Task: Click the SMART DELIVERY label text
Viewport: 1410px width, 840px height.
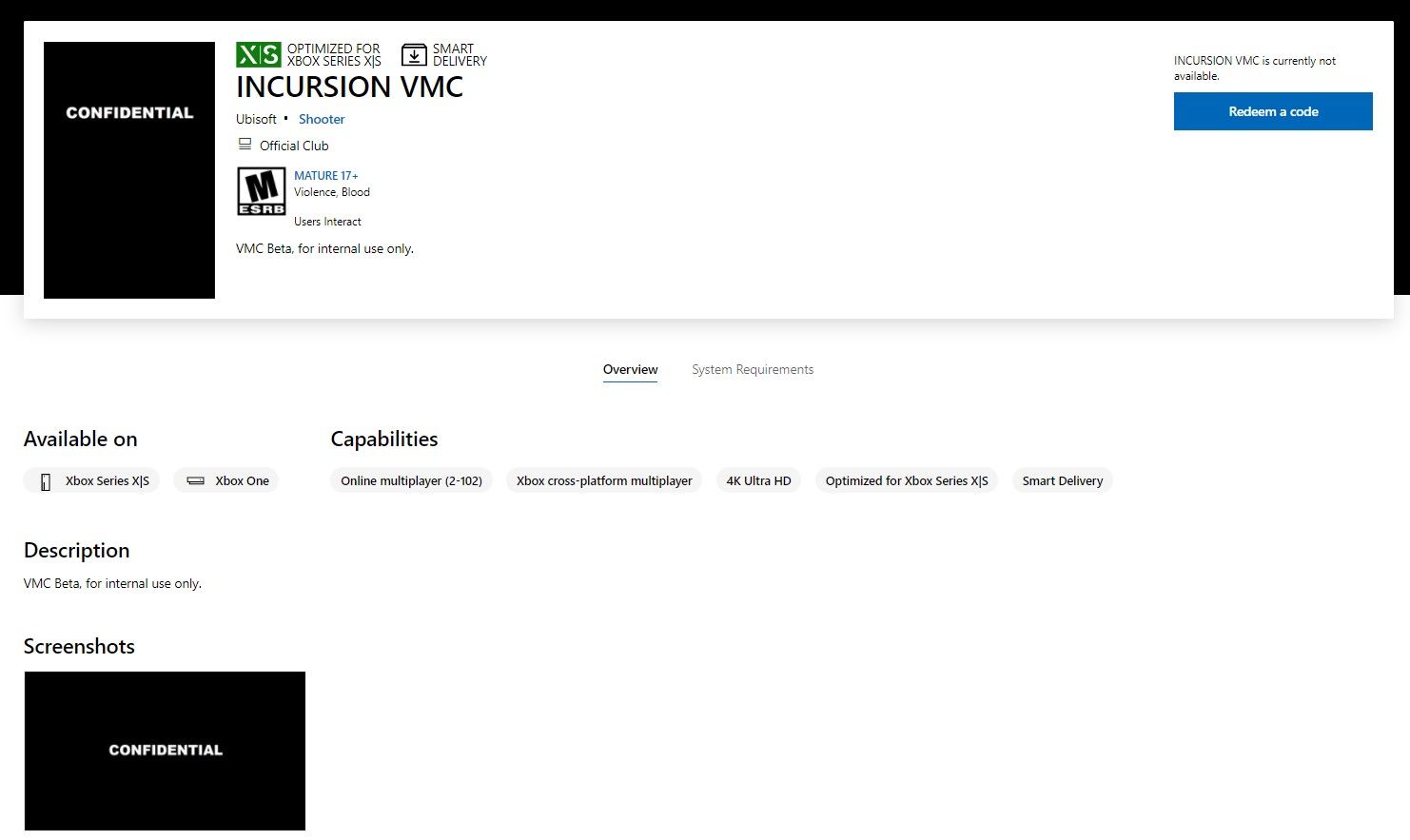Action: 460,54
